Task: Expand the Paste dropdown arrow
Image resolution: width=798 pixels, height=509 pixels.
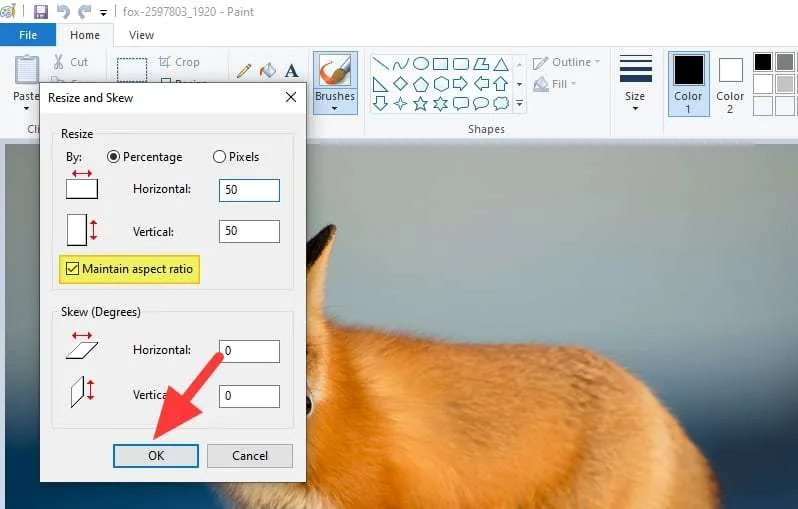Action: tap(26, 108)
